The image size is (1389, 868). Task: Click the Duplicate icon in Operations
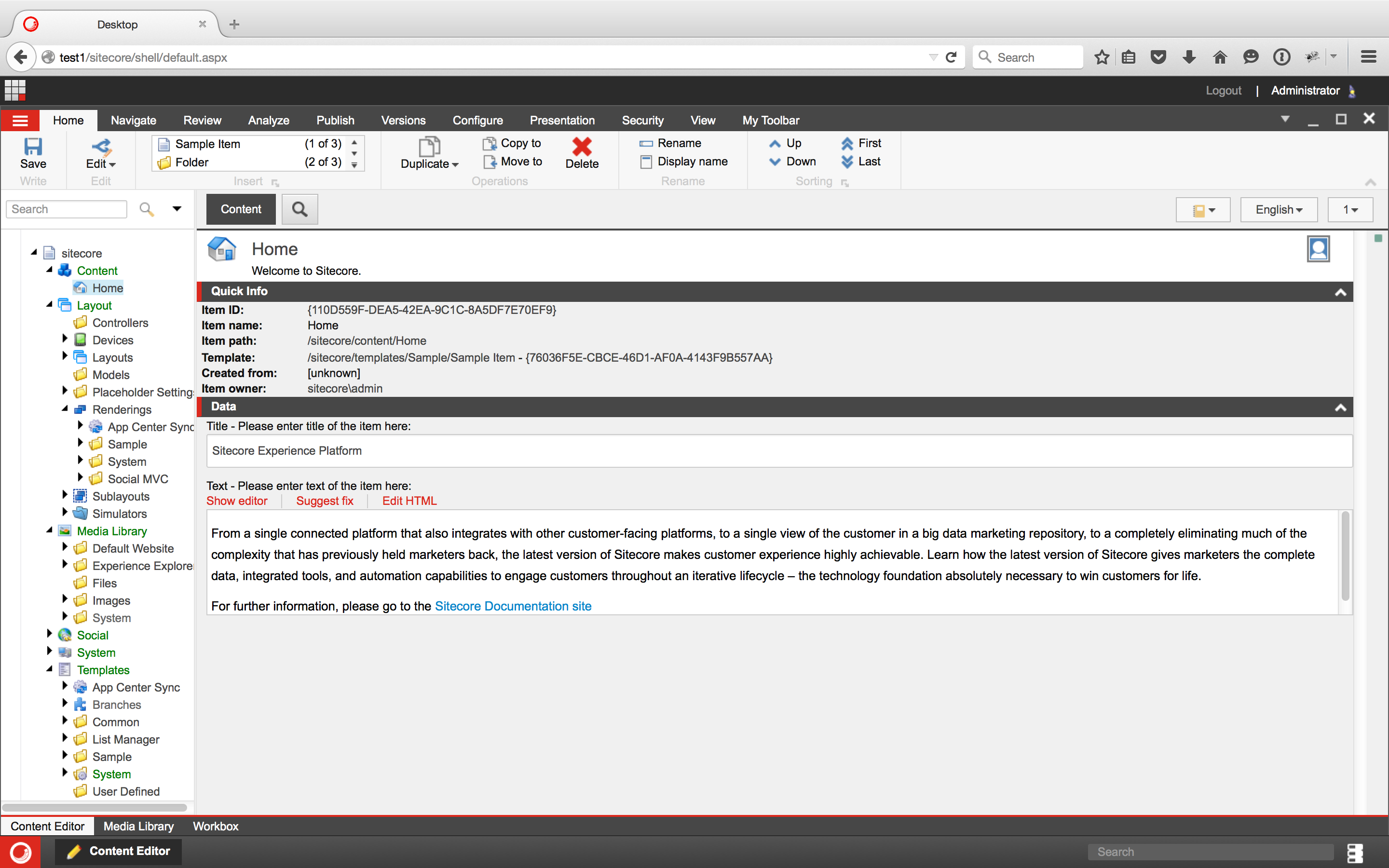click(x=429, y=147)
